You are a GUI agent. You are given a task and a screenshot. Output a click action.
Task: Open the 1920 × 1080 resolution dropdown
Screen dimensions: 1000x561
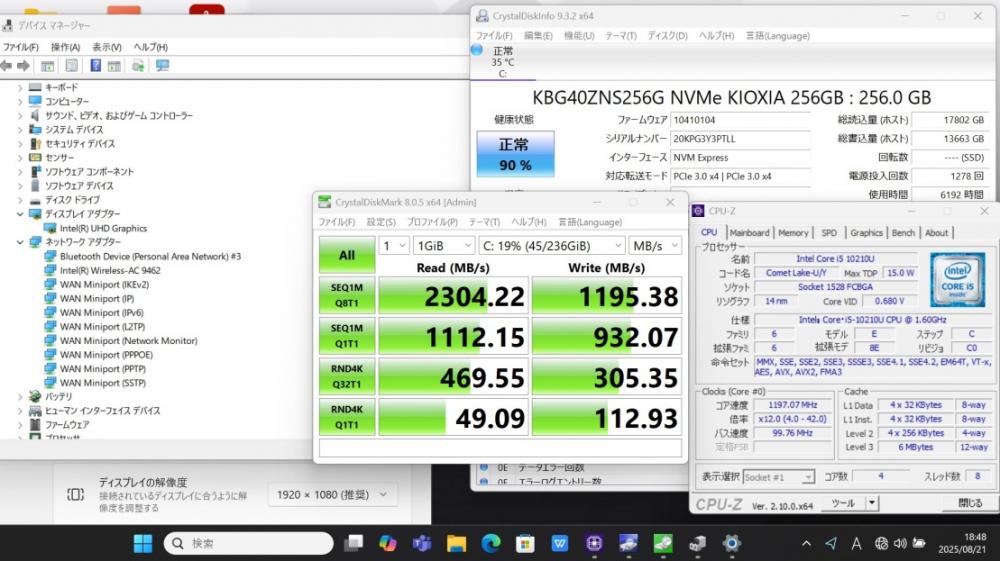click(332, 495)
